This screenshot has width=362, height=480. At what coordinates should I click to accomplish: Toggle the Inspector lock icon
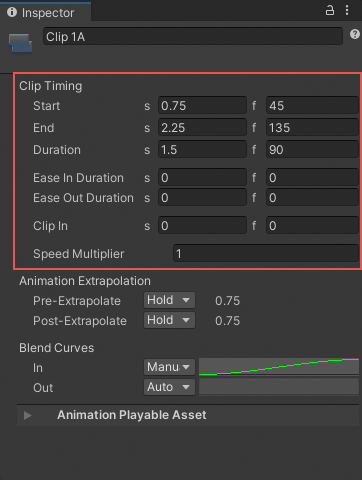330,10
